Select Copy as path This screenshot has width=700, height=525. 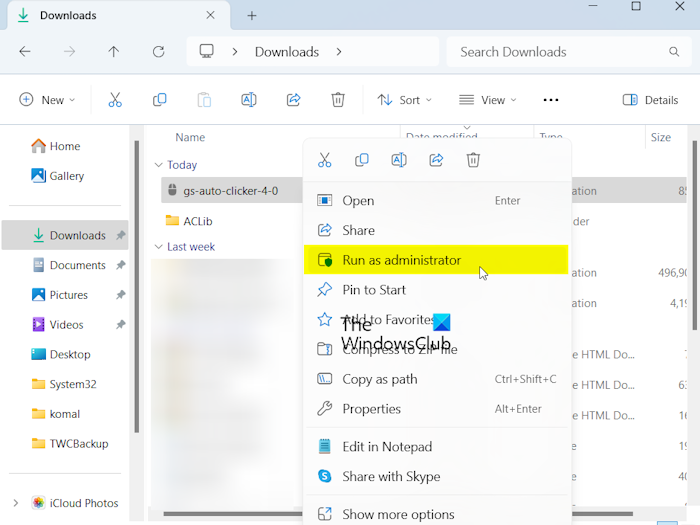click(x=436, y=379)
